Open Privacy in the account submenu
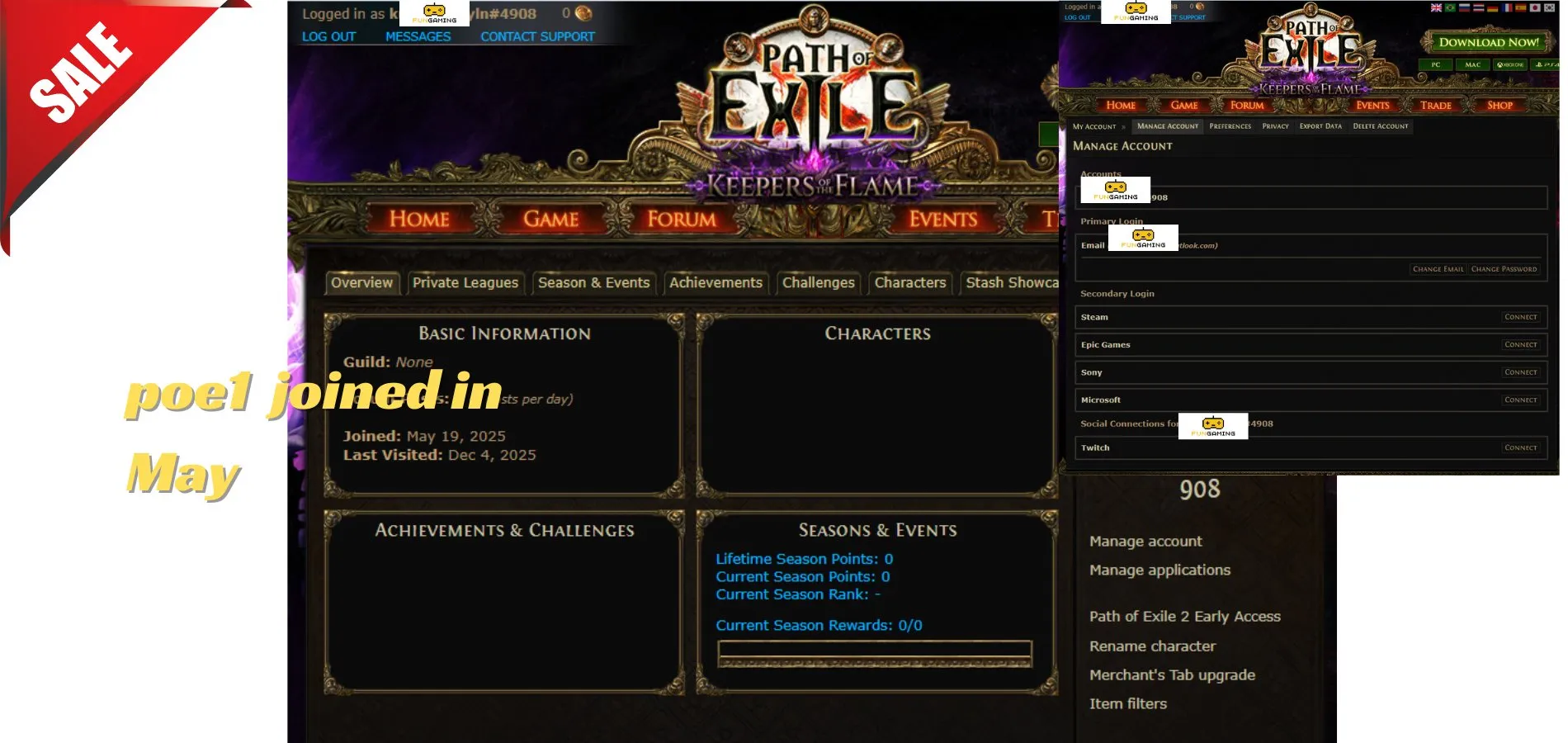The height and width of the screenshot is (743, 1568). (x=1276, y=126)
